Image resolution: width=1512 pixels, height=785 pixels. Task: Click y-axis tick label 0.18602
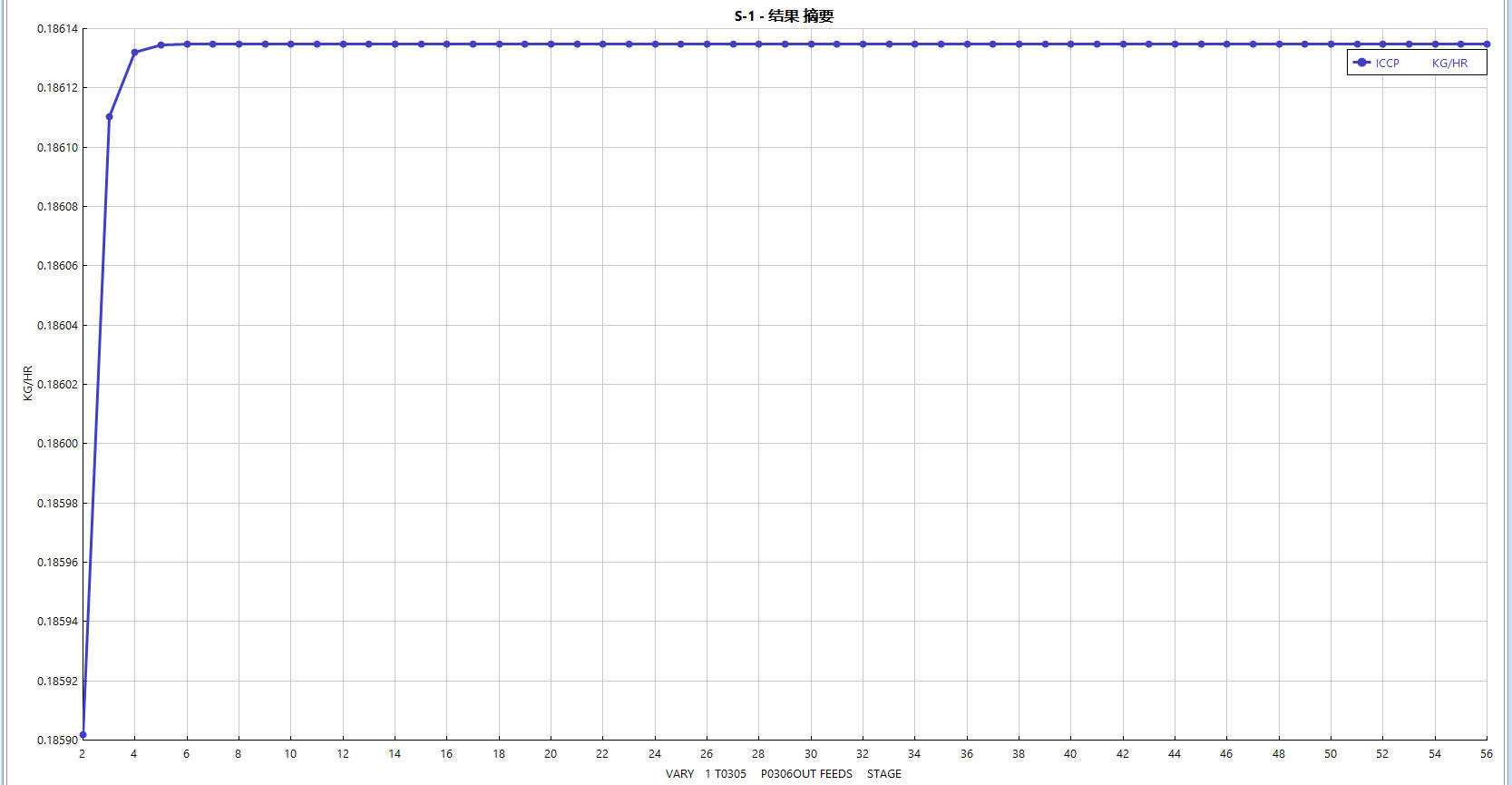[x=57, y=385]
